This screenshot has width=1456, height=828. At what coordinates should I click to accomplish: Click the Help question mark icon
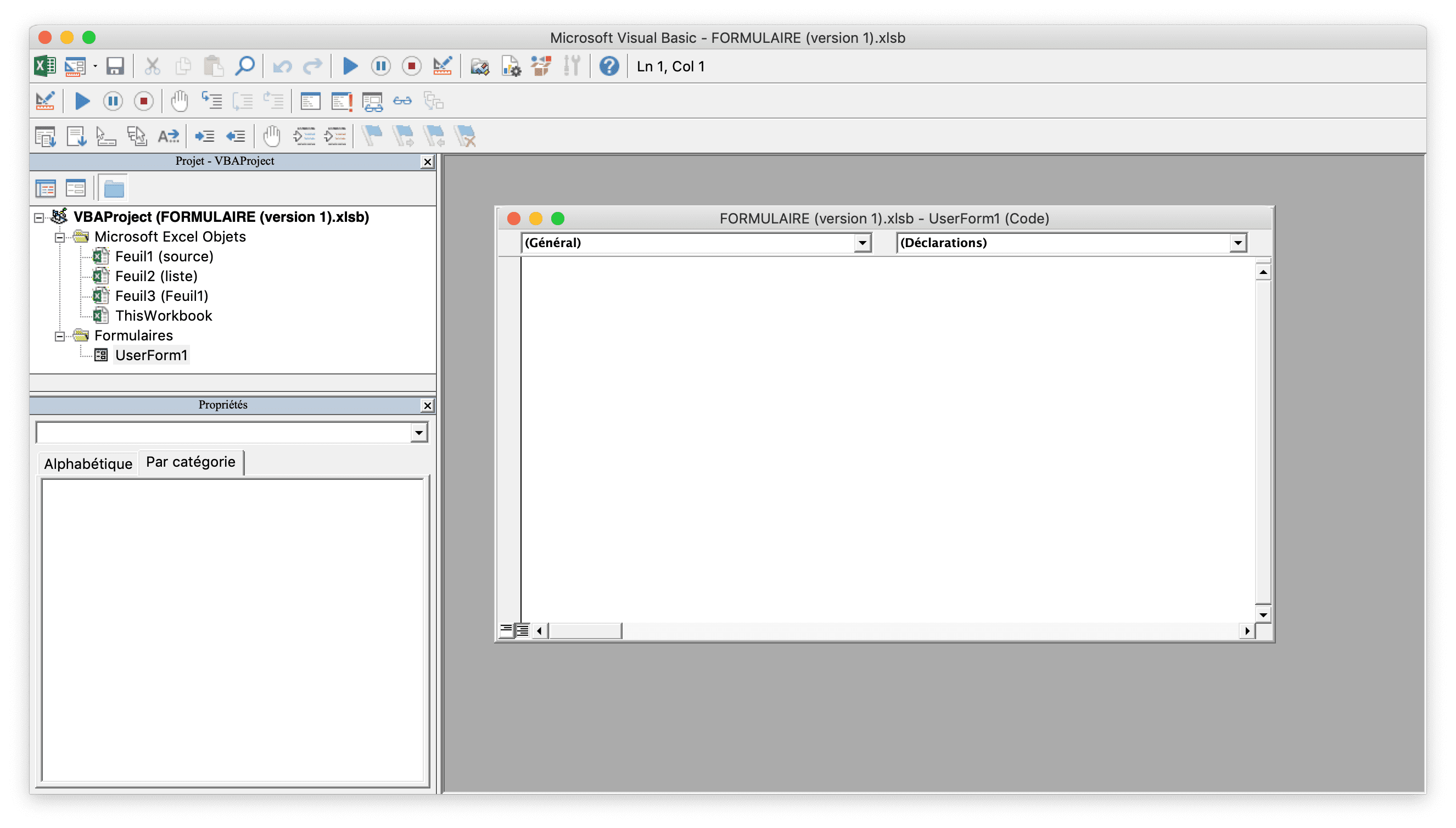[x=609, y=66]
